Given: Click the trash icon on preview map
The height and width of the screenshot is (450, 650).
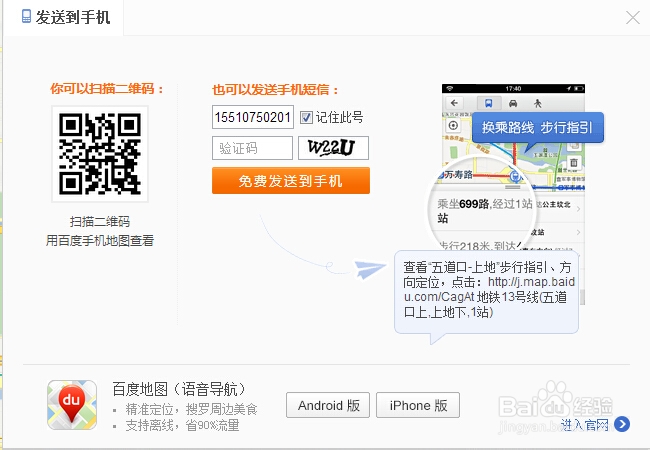Looking at the screenshot, I should coord(574,163).
